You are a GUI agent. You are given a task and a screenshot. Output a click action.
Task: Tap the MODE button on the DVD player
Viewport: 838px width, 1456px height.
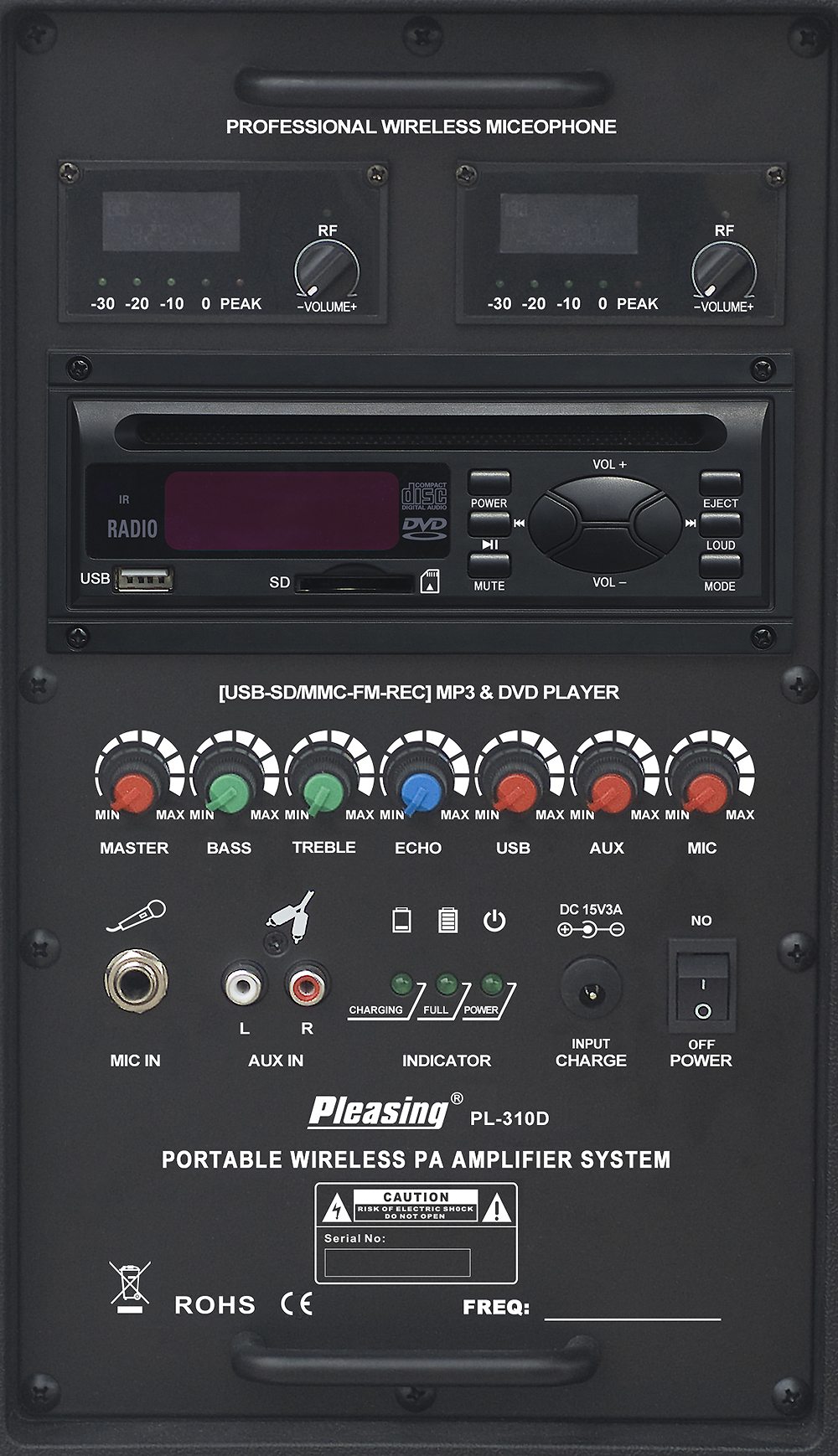coord(721,566)
